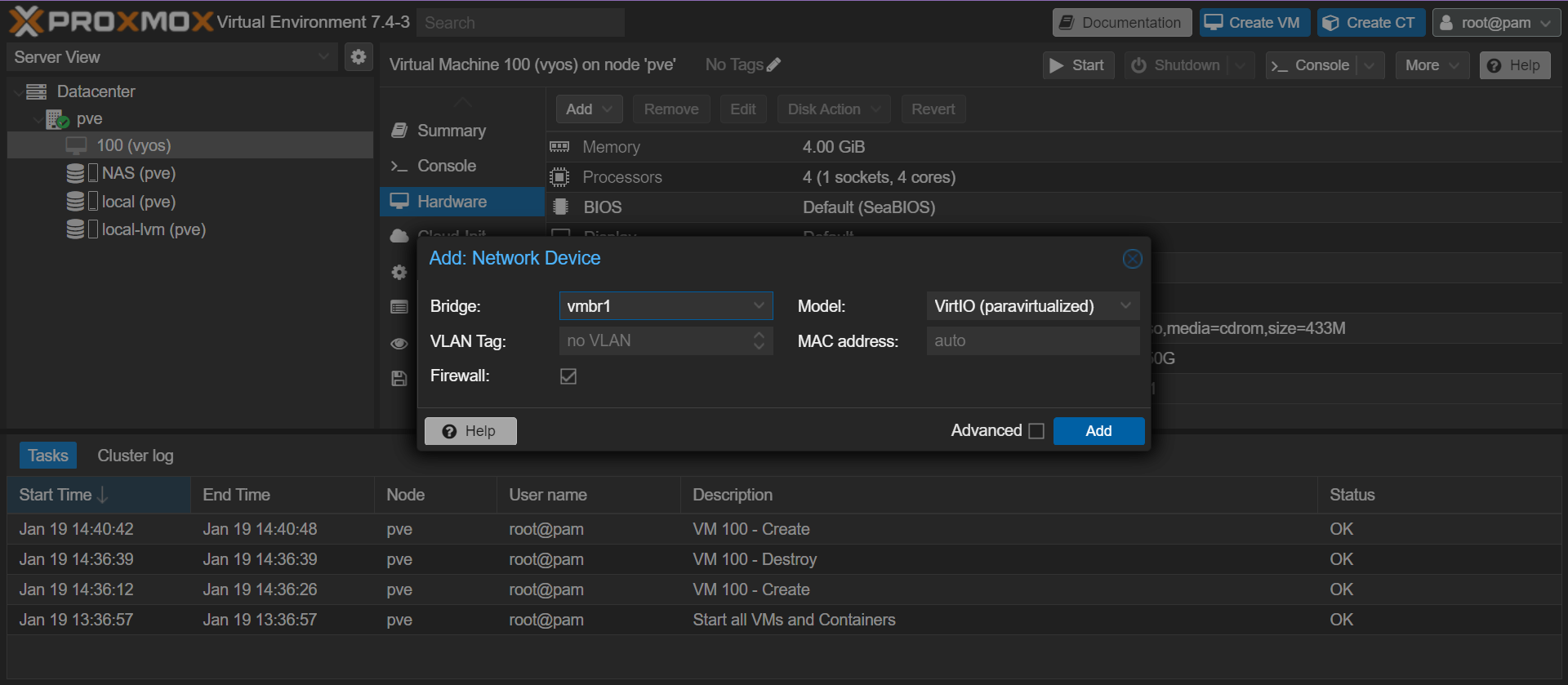Click Add to confirm network device

point(1098,431)
